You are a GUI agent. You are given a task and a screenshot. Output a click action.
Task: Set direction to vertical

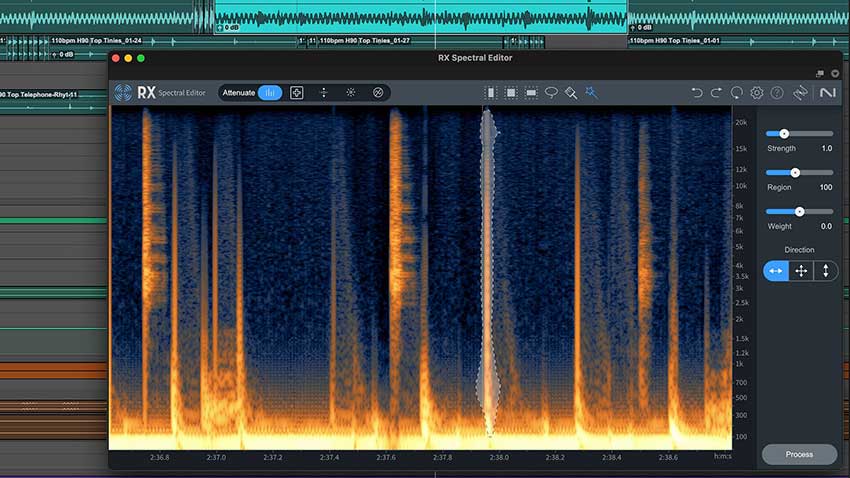[825, 270]
